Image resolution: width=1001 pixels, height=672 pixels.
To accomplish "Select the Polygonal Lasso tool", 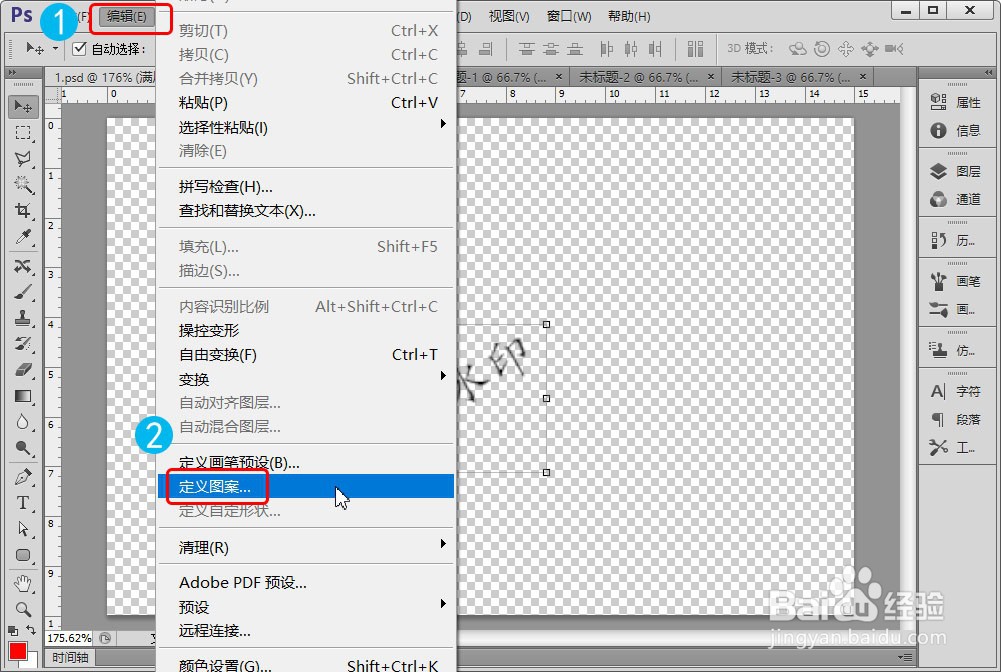I will click(x=23, y=159).
